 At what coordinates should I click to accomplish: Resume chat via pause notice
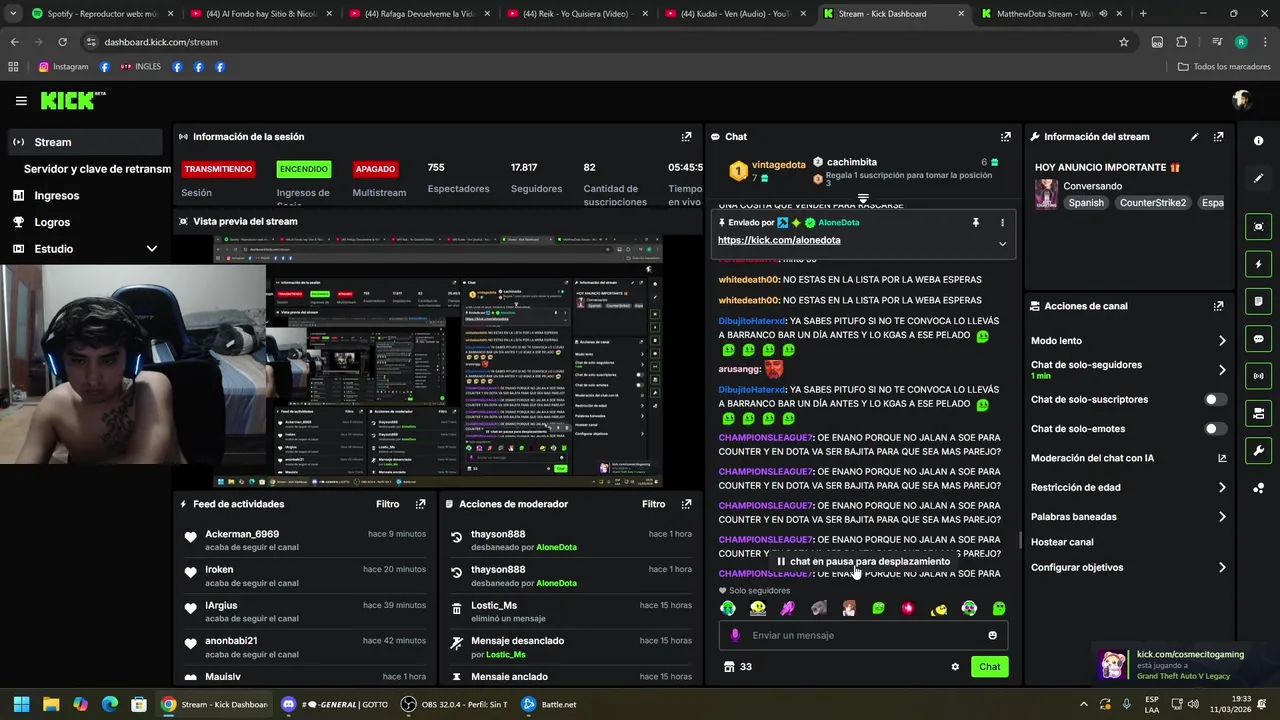863,562
